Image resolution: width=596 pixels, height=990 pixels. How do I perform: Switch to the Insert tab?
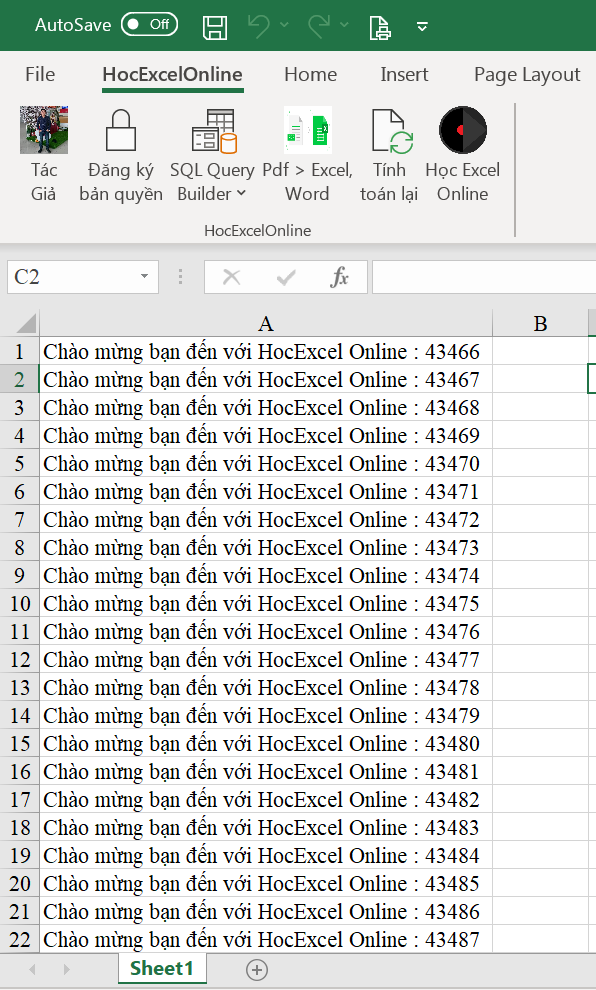point(404,75)
